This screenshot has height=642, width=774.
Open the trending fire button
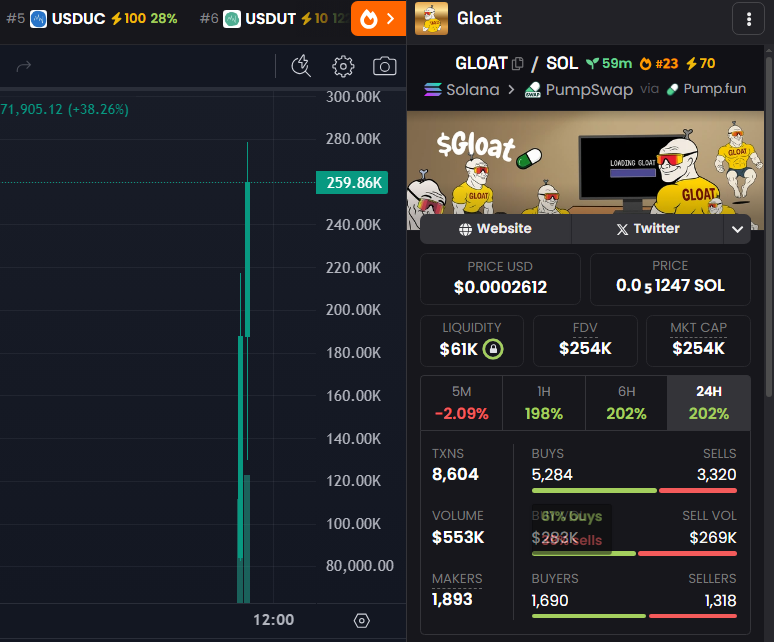pos(378,19)
